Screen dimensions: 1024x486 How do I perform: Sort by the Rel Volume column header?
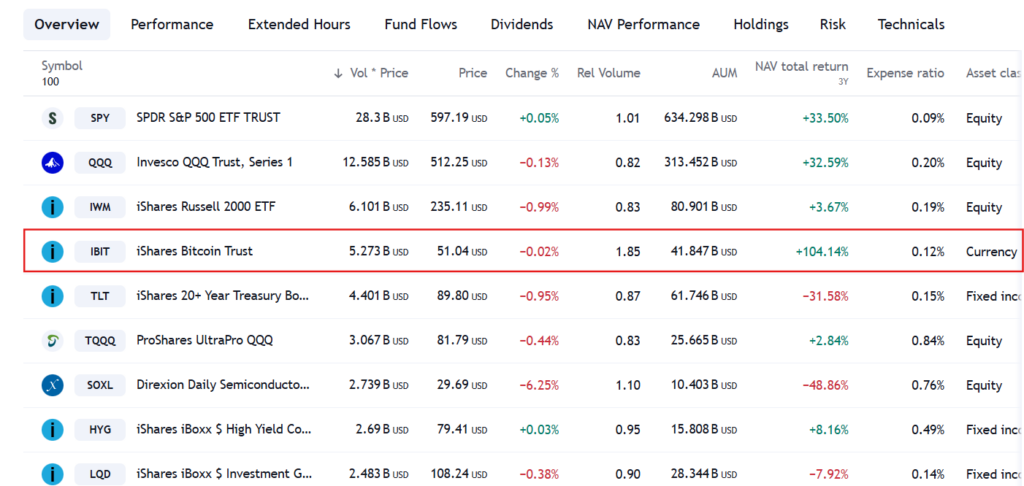(609, 73)
